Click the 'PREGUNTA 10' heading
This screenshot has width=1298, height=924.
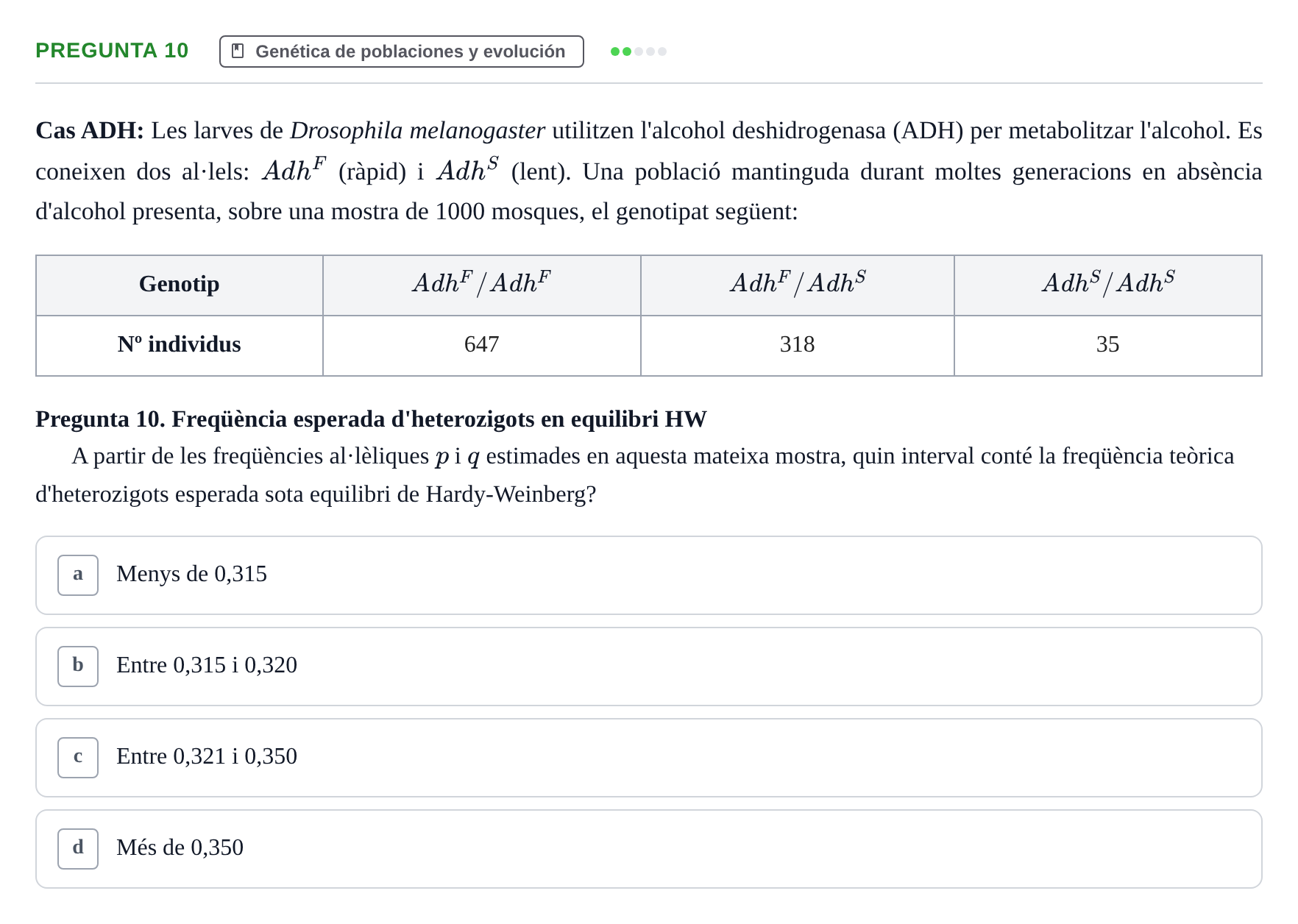[x=112, y=51]
